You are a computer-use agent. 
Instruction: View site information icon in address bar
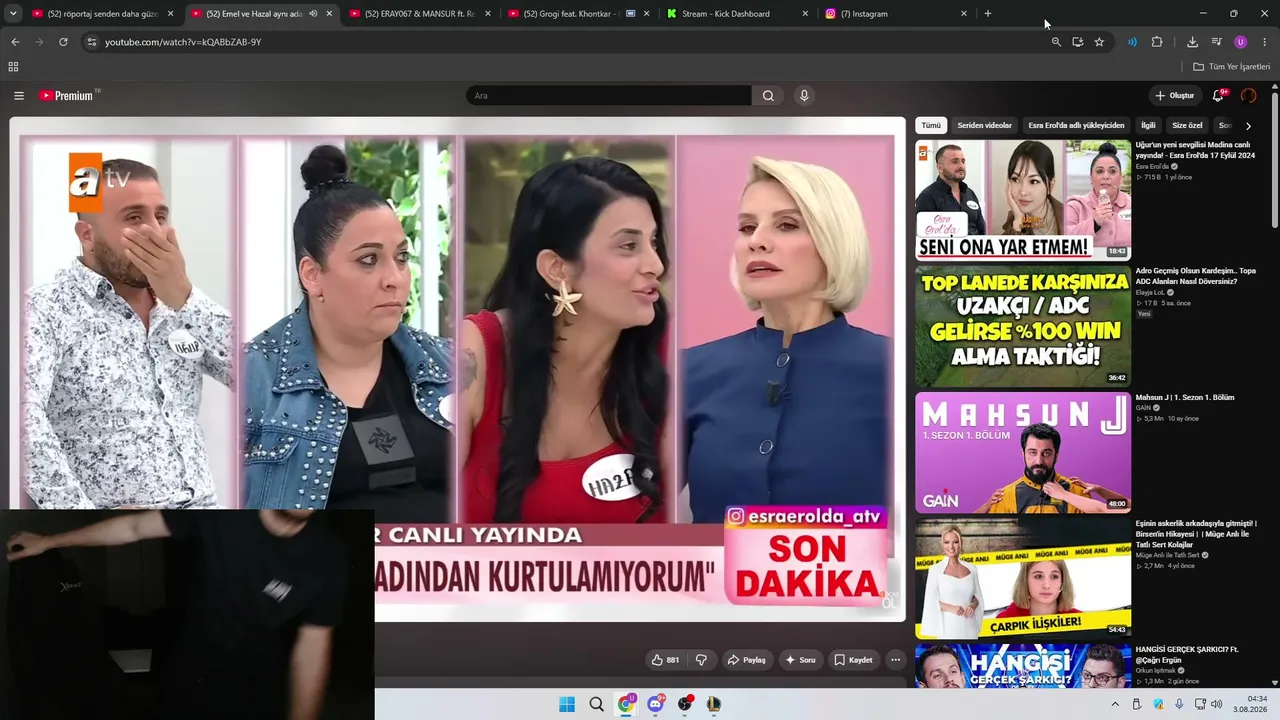[91, 42]
